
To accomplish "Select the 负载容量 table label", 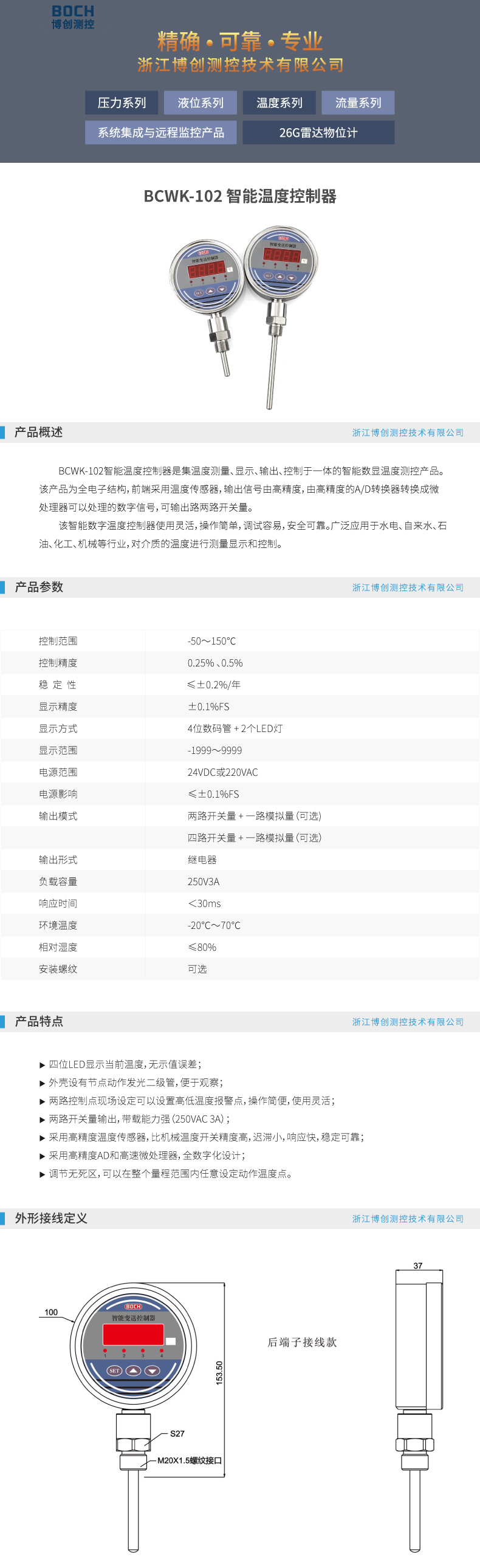I will (x=58, y=882).
